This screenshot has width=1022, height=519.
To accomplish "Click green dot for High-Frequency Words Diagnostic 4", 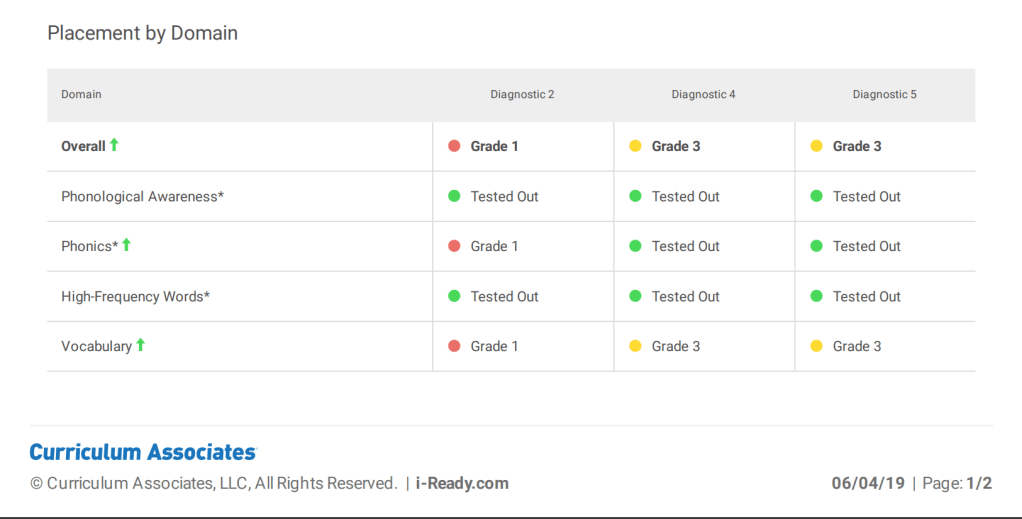I will pos(635,296).
